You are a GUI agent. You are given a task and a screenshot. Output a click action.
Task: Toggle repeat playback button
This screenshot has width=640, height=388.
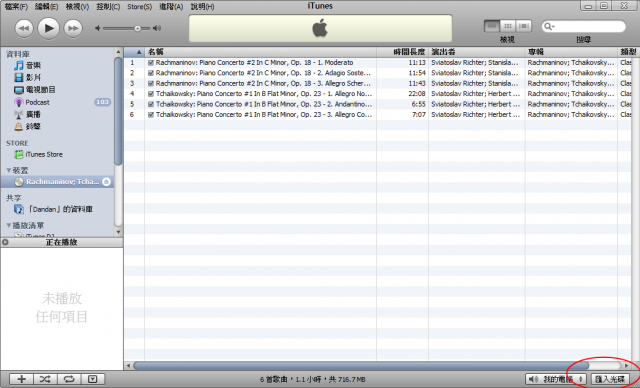pyautogui.click(x=69, y=379)
